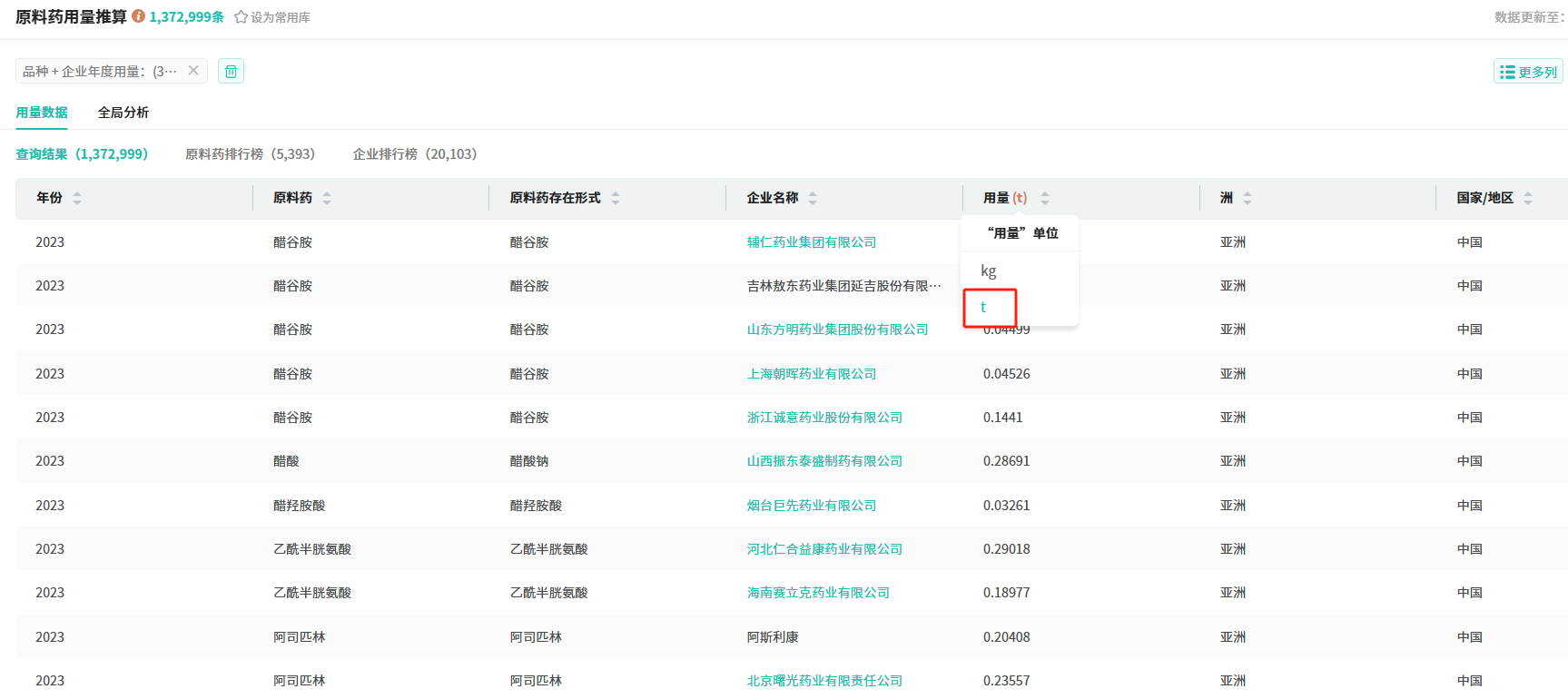The height and width of the screenshot is (699, 1568).
Task: Open the 用量 (t) unit dropdown
Action: (1020, 198)
